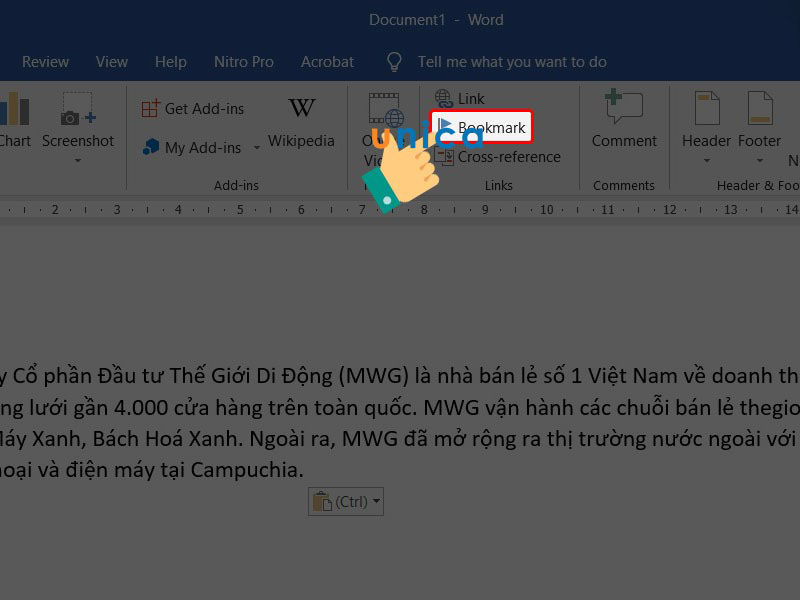Click the My Add-ins icon
This screenshot has height=600, width=800.
(x=151, y=147)
